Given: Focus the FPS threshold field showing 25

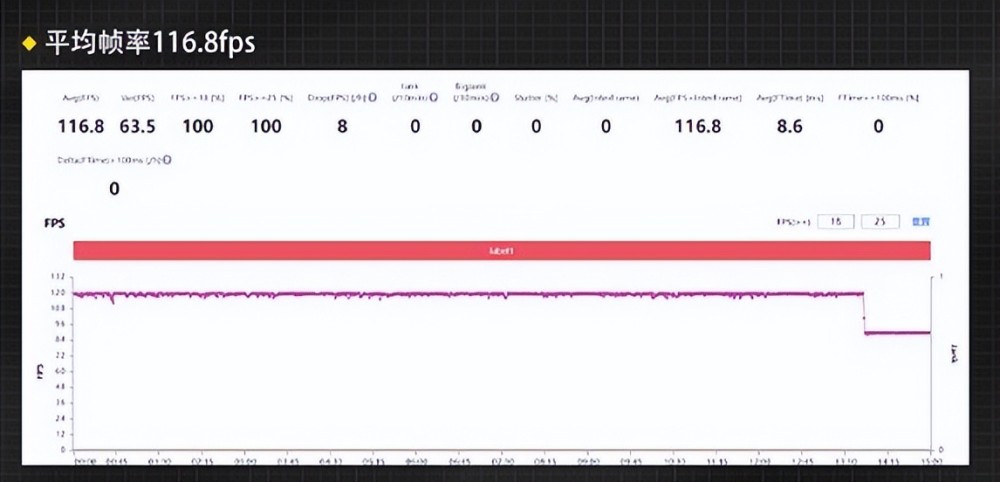Looking at the screenshot, I should tap(880, 222).
